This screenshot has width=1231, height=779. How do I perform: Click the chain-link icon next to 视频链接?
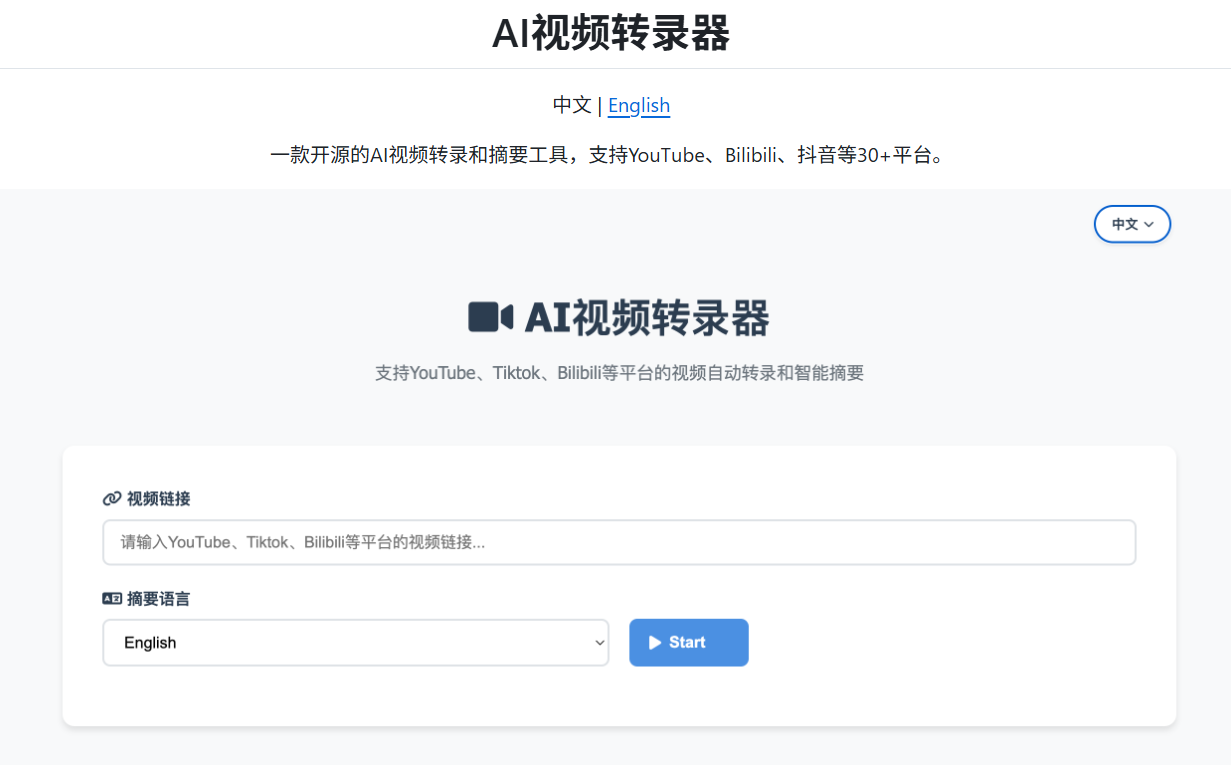pyautogui.click(x=112, y=499)
